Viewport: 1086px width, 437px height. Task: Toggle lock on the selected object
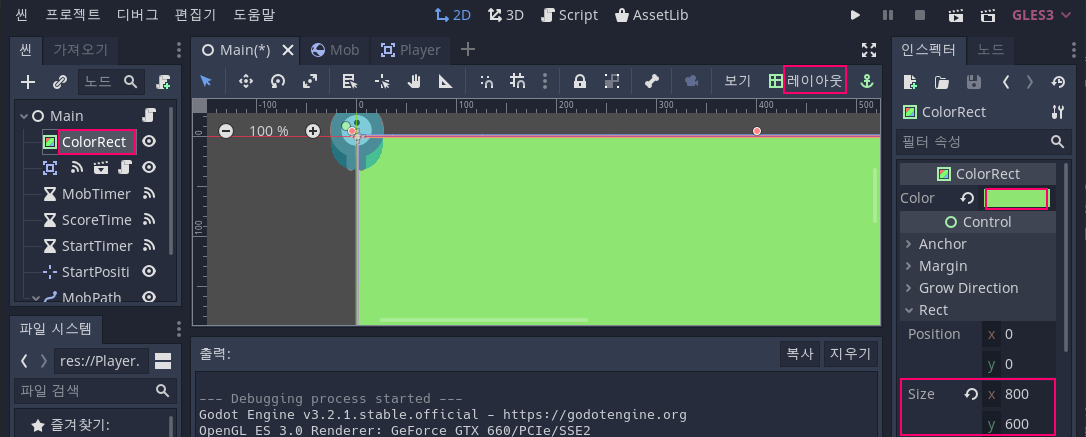pyautogui.click(x=580, y=81)
